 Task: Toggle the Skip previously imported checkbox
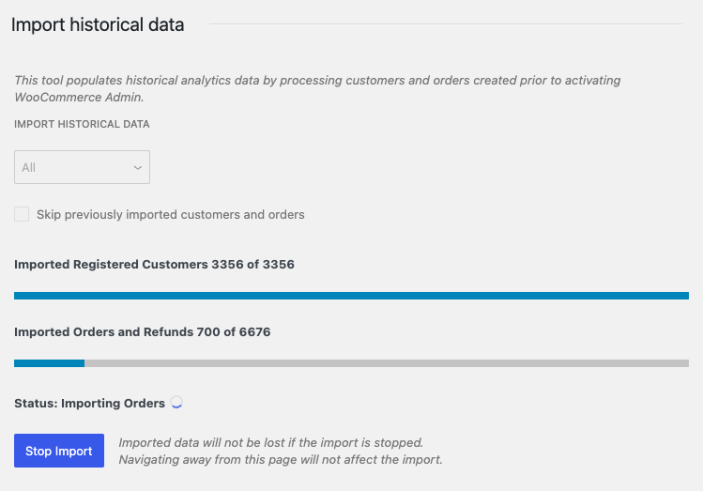[x=22, y=214]
